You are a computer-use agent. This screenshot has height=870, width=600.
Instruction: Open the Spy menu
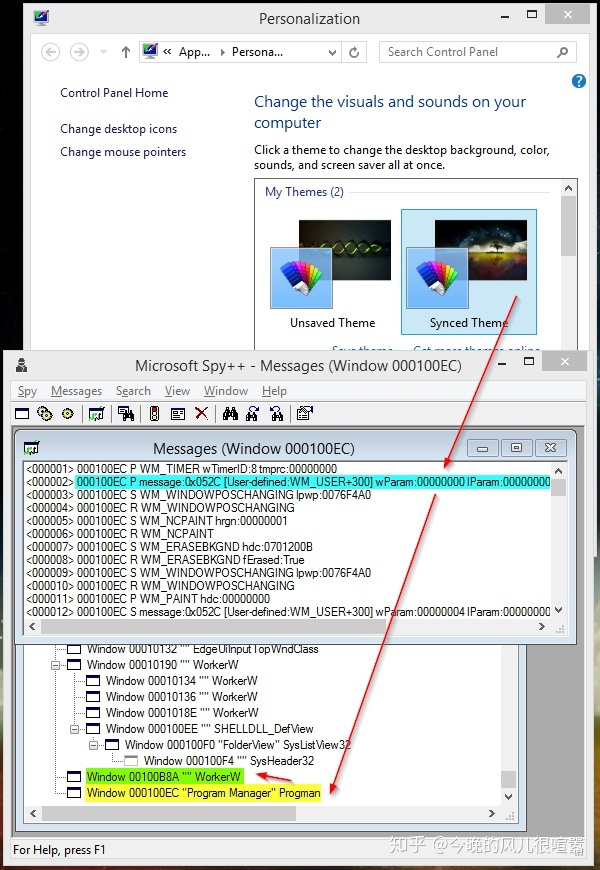[x=27, y=391]
